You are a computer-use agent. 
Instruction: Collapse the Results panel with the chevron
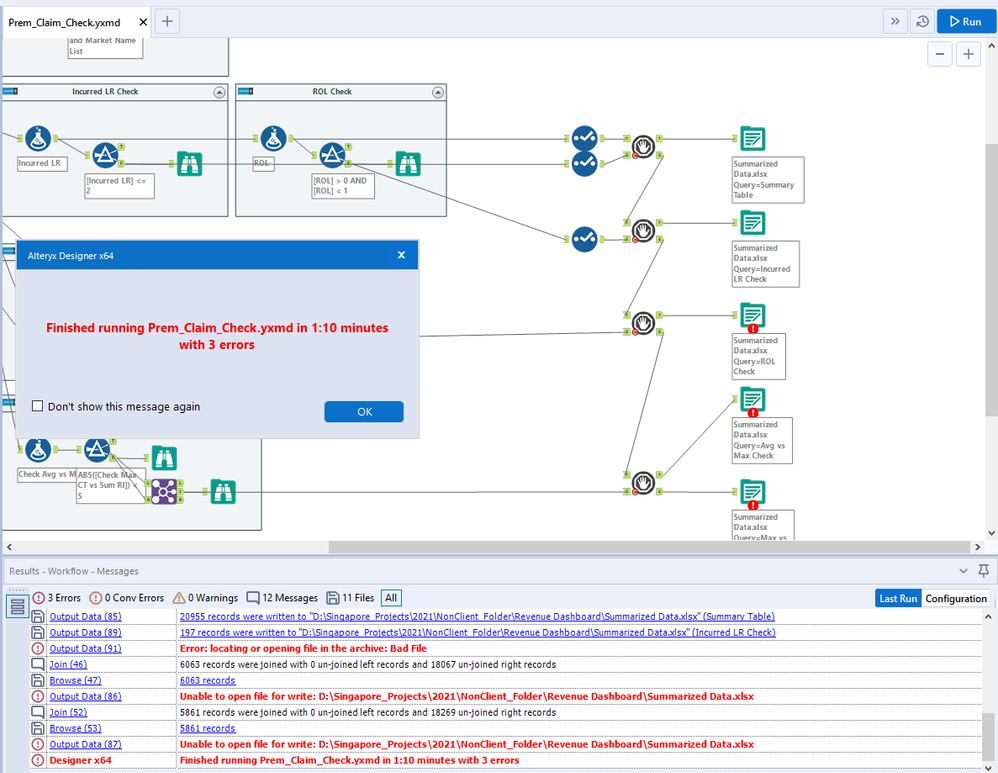[964, 571]
